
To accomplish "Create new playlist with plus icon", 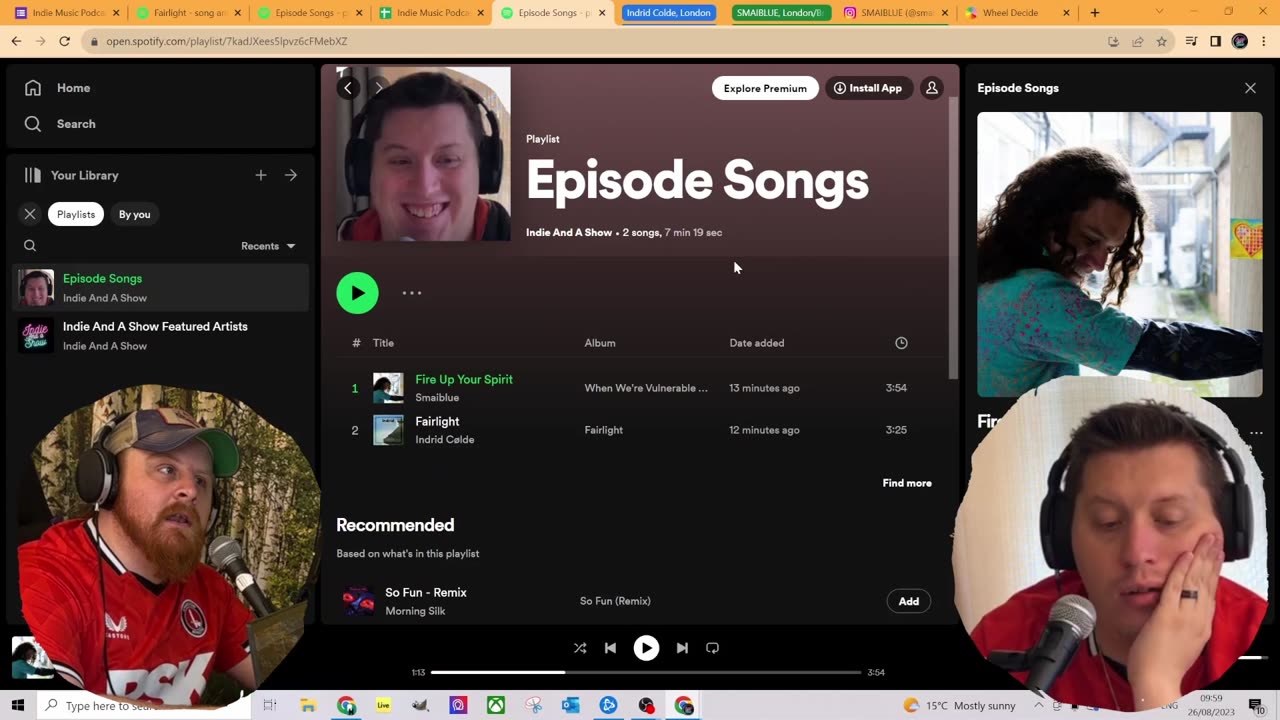I will pyautogui.click(x=261, y=175).
